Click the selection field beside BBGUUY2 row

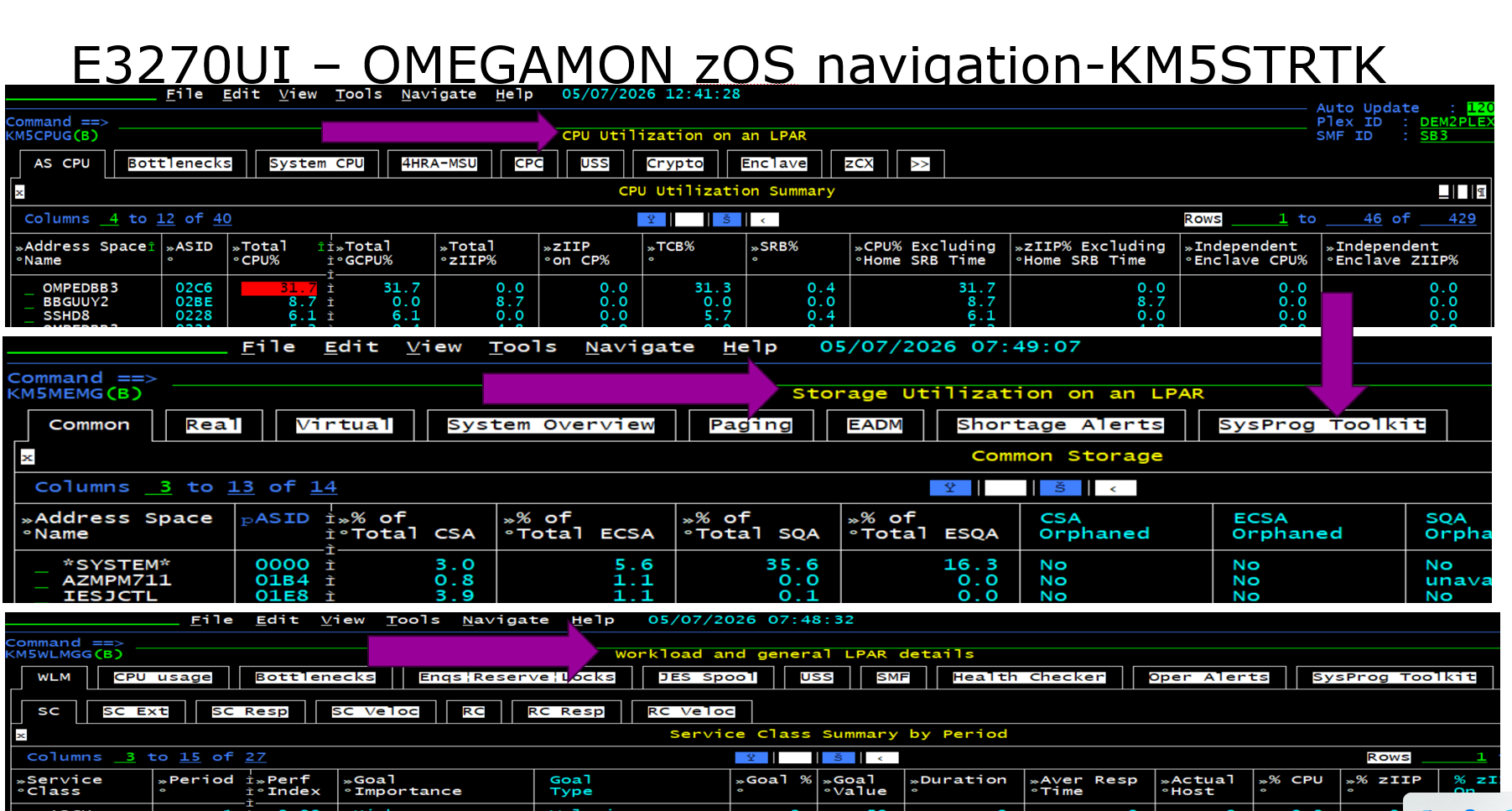pyautogui.click(x=29, y=302)
